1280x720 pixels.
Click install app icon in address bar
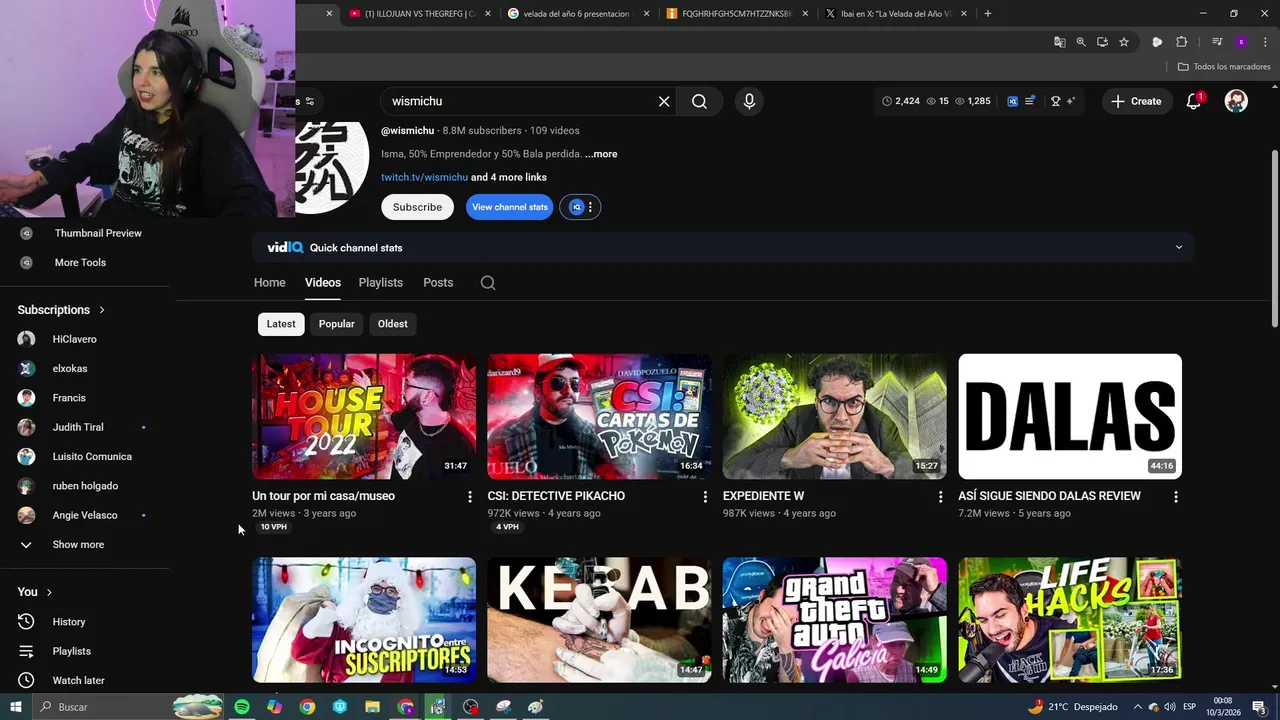pyautogui.click(x=1102, y=42)
